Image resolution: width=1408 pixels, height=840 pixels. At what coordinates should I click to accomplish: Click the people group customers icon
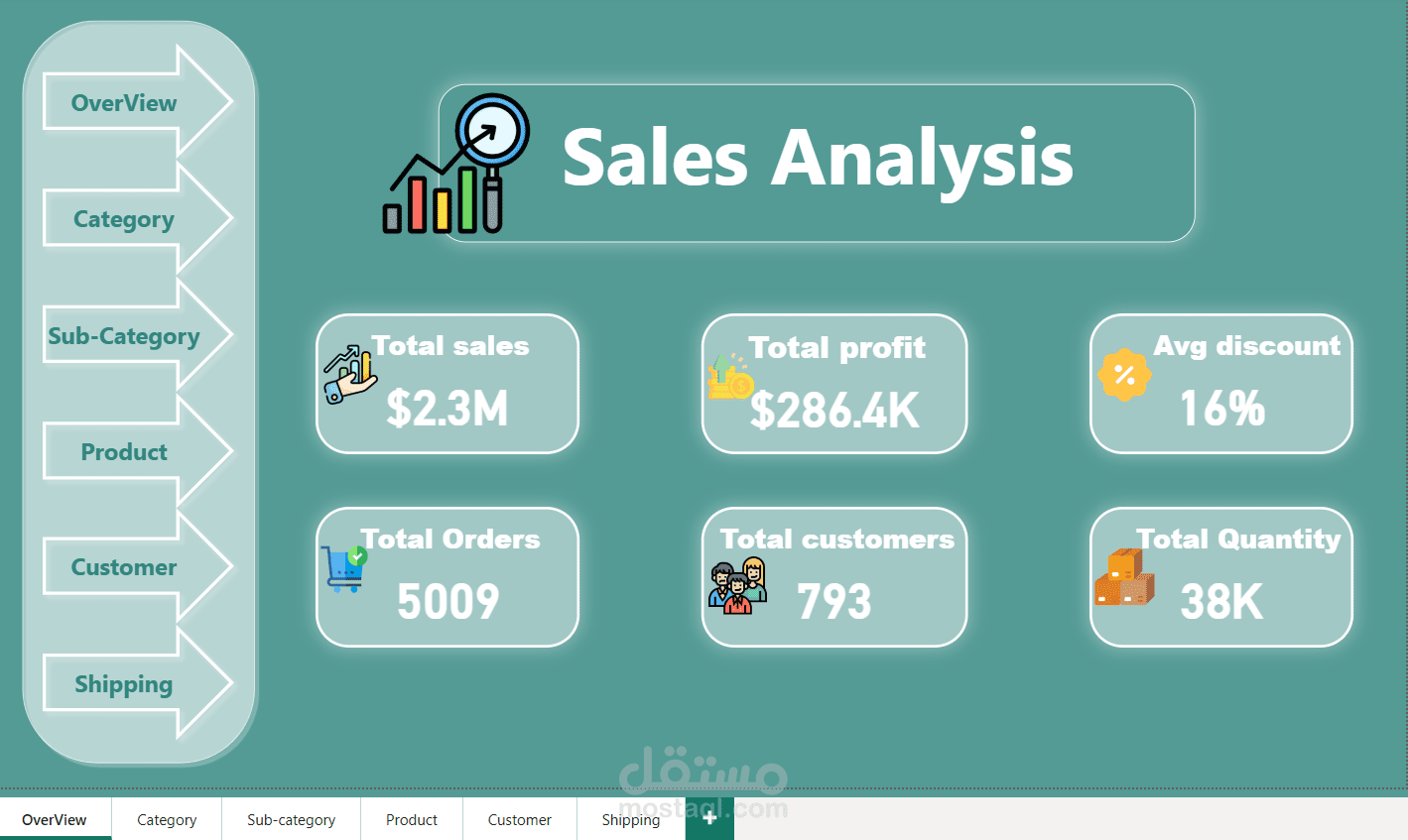737,586
